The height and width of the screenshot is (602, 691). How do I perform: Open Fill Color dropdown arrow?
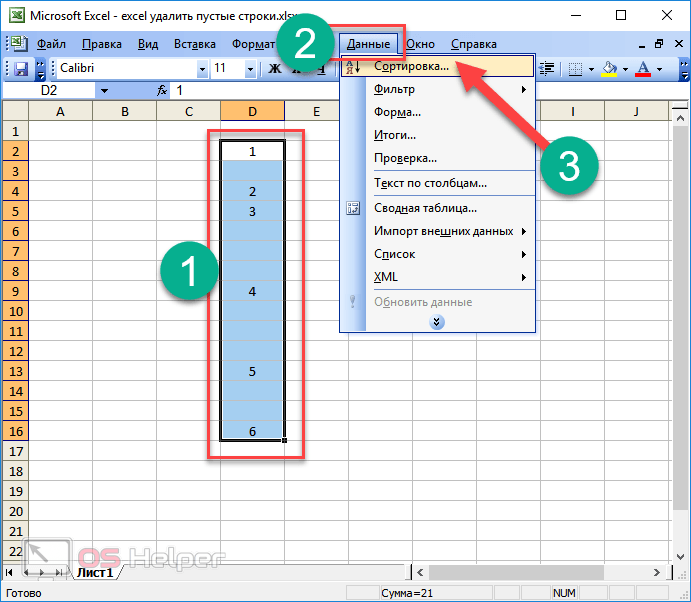pos(625,69)
